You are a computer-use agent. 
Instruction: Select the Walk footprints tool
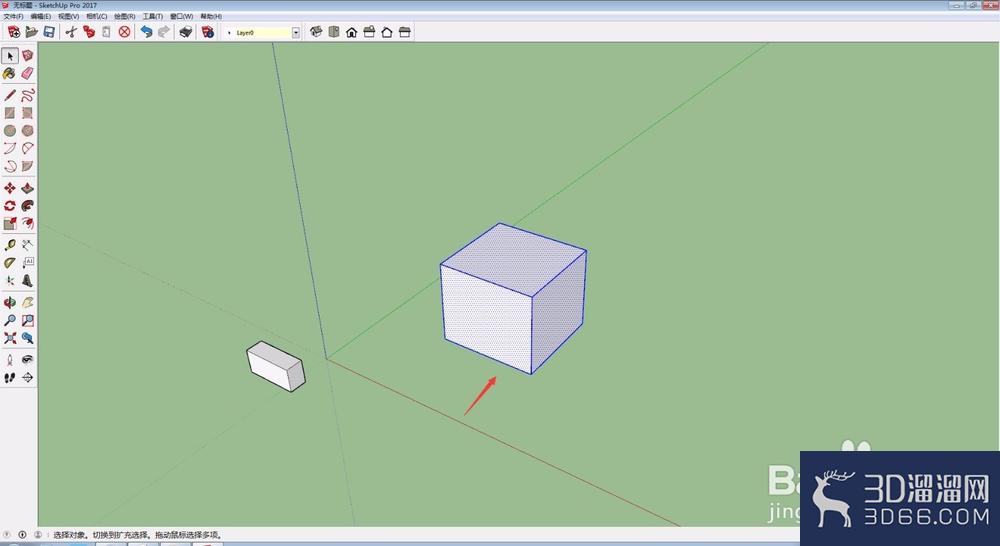click(10, 378)
